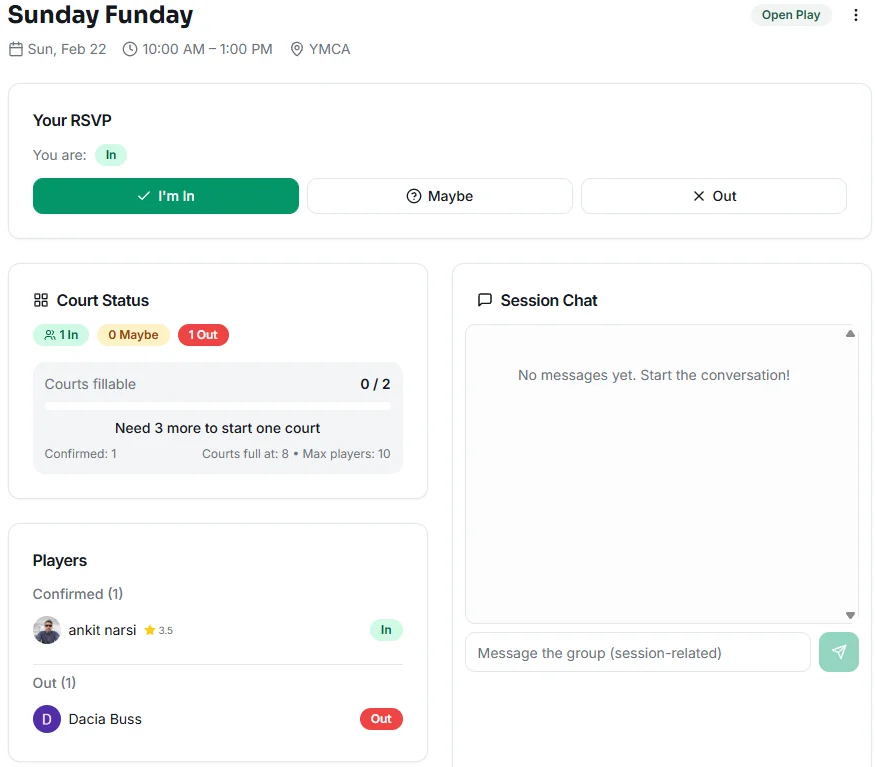
Task: Click the chat scrollbar up arrow
Action: coord(850,331)
